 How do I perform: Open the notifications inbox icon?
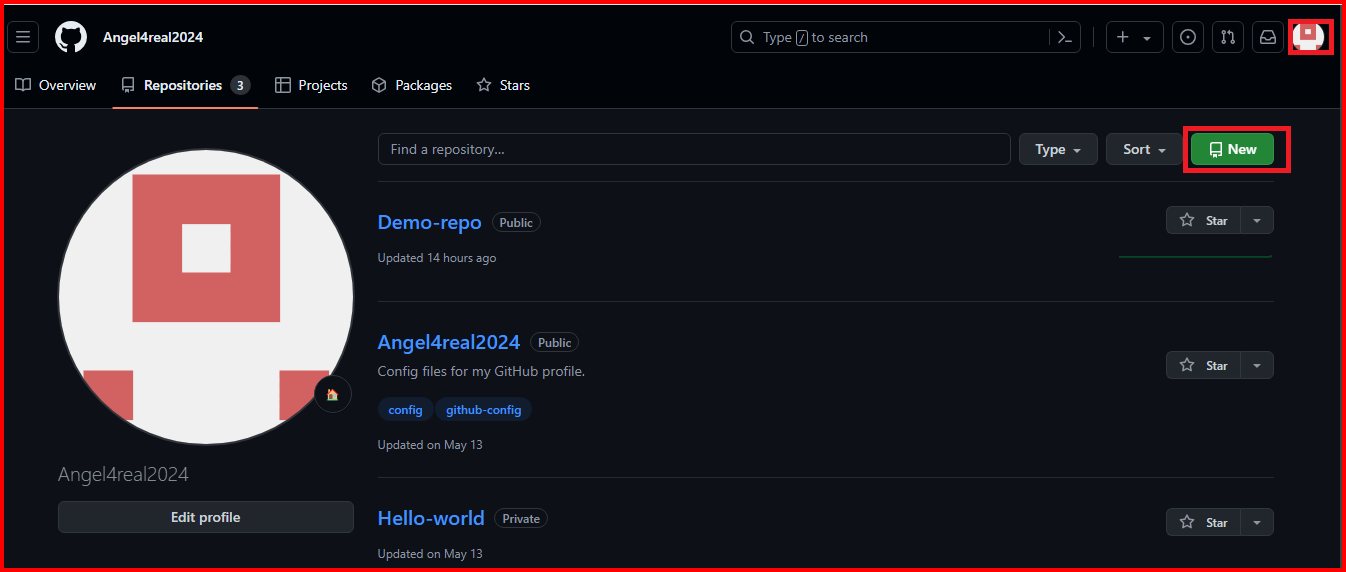click(x=1268, y=37)
